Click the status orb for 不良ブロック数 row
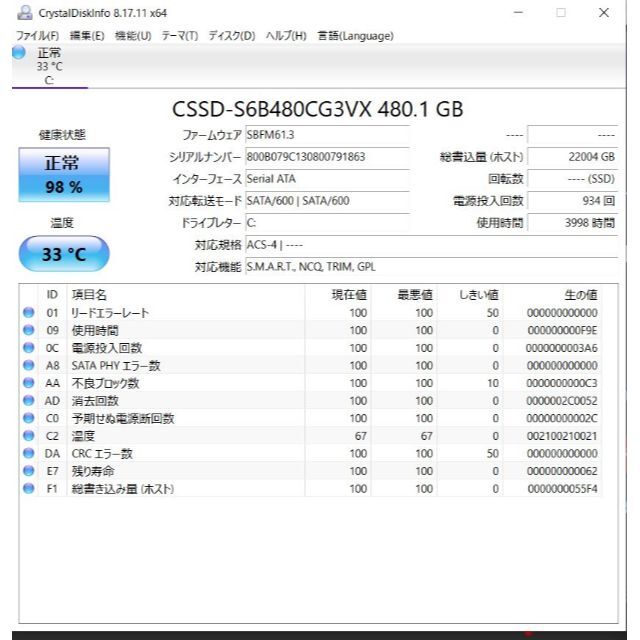 click(x=29, y=382)
